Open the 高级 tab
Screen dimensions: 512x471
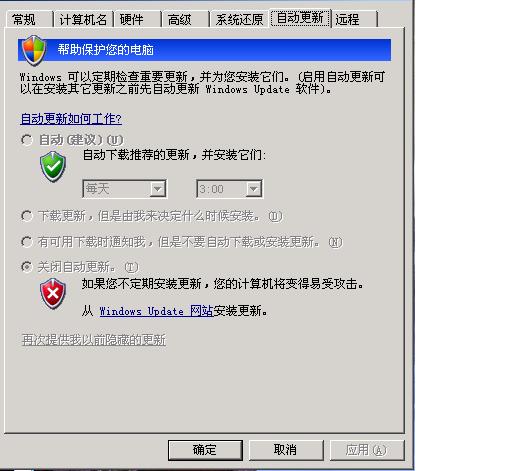tap(185, 19)
